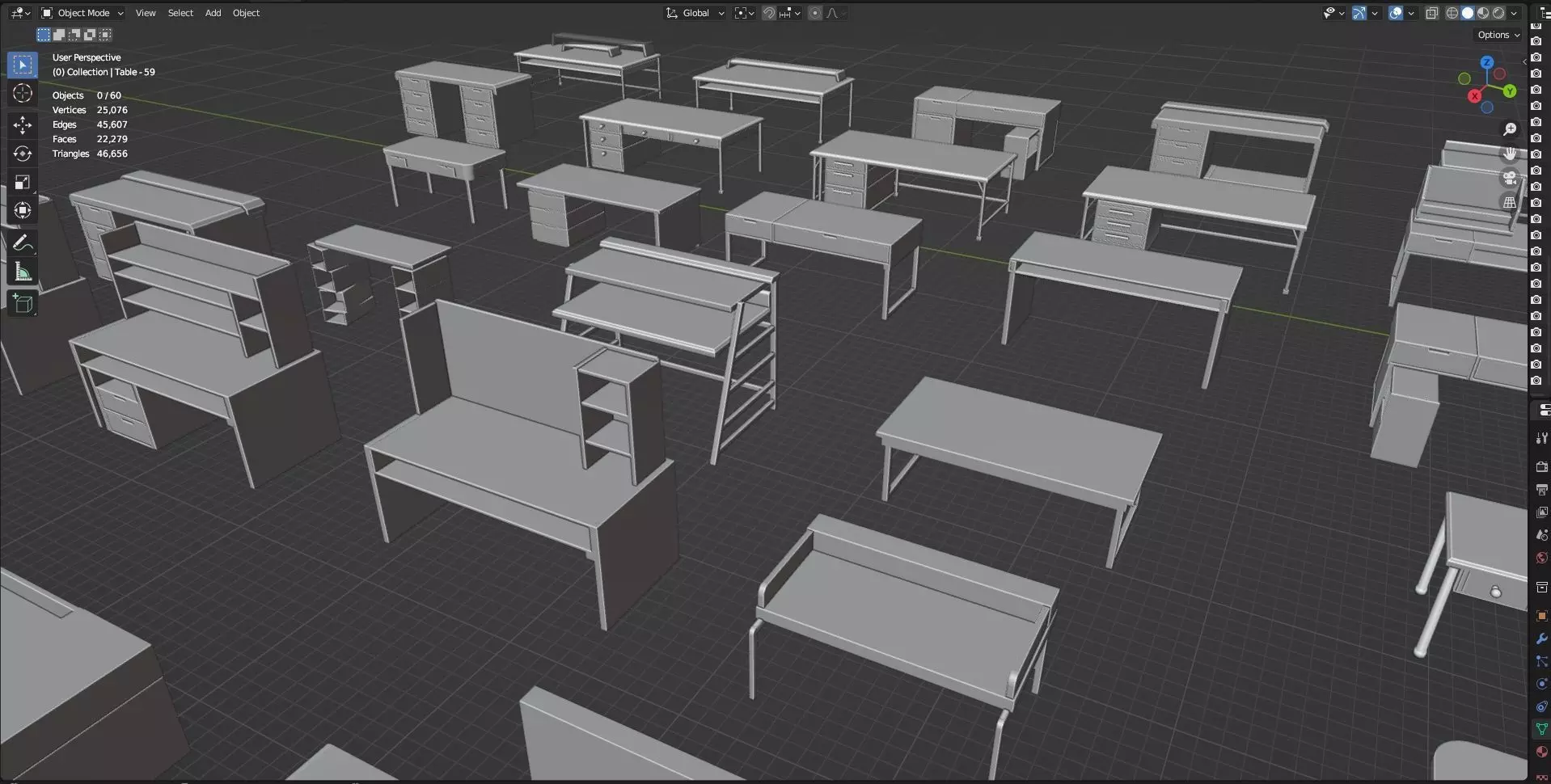The width and height of the screenshot is (1551, 784).
Task: Toggle viewport gizmos display
Action: (1359, 13)
